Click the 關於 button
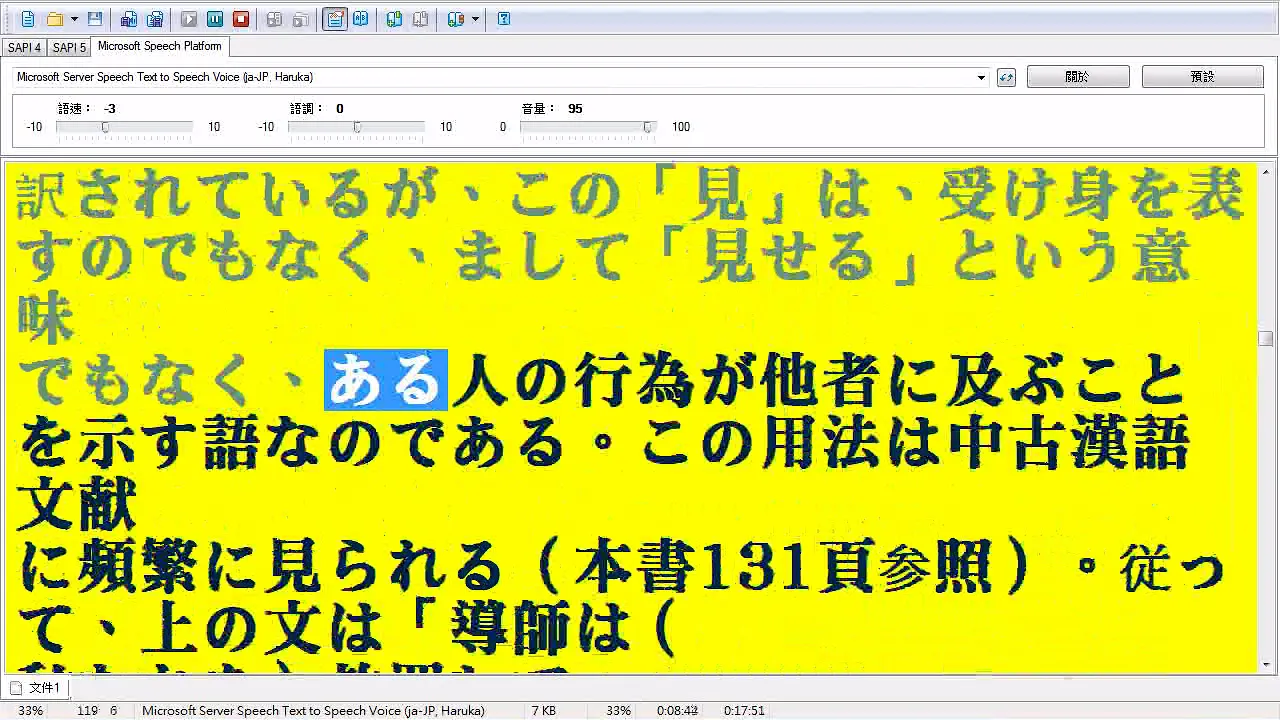The height and width of the screenshot is (720, 1280). tap(1078, 77)
